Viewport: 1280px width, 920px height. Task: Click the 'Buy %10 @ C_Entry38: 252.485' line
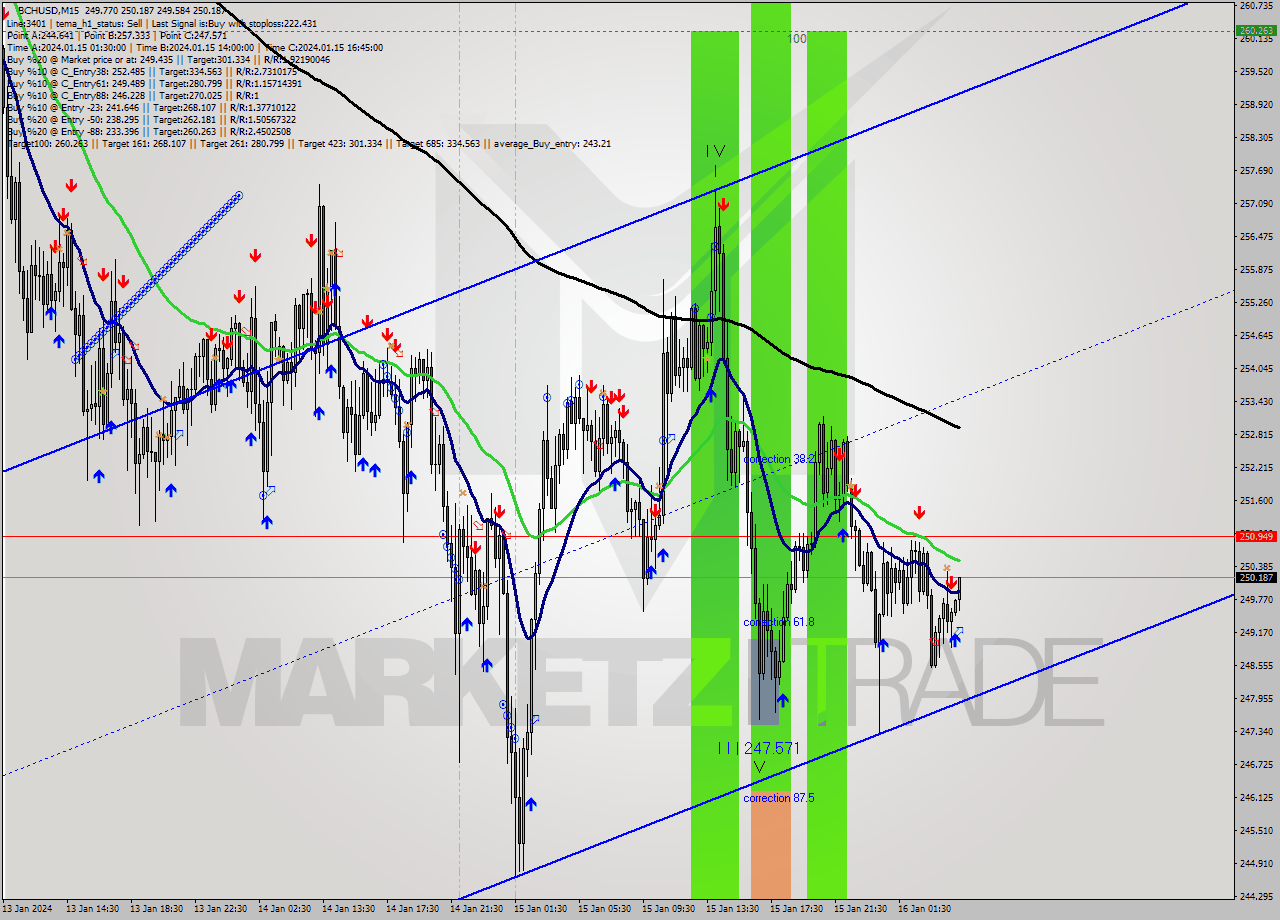150,71
